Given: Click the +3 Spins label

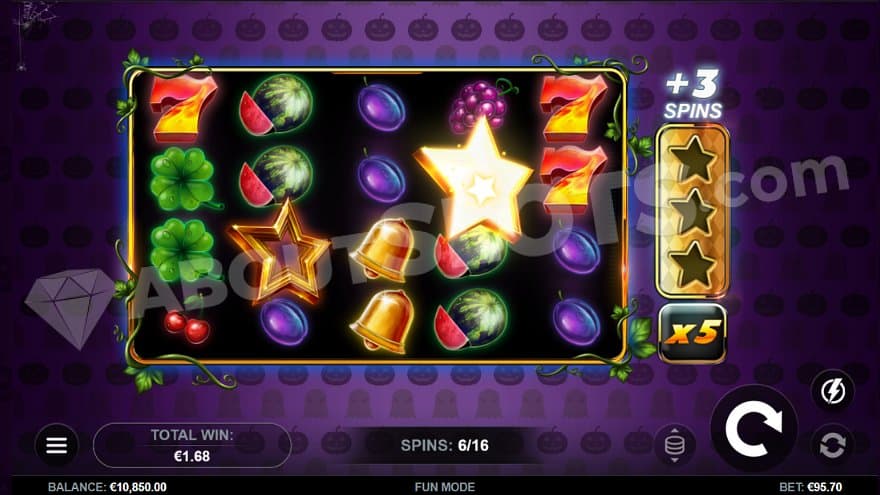Looking at the screenshot, I should 693,94.
